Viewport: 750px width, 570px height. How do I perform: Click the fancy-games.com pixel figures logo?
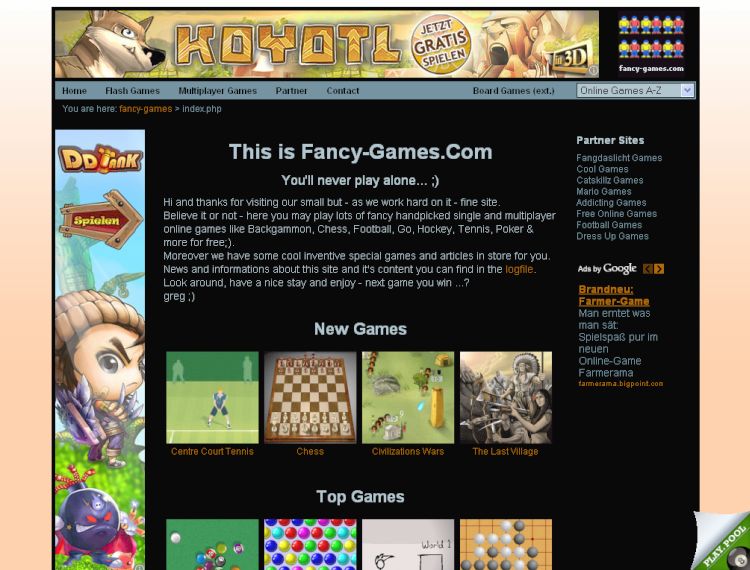point(651,44)
